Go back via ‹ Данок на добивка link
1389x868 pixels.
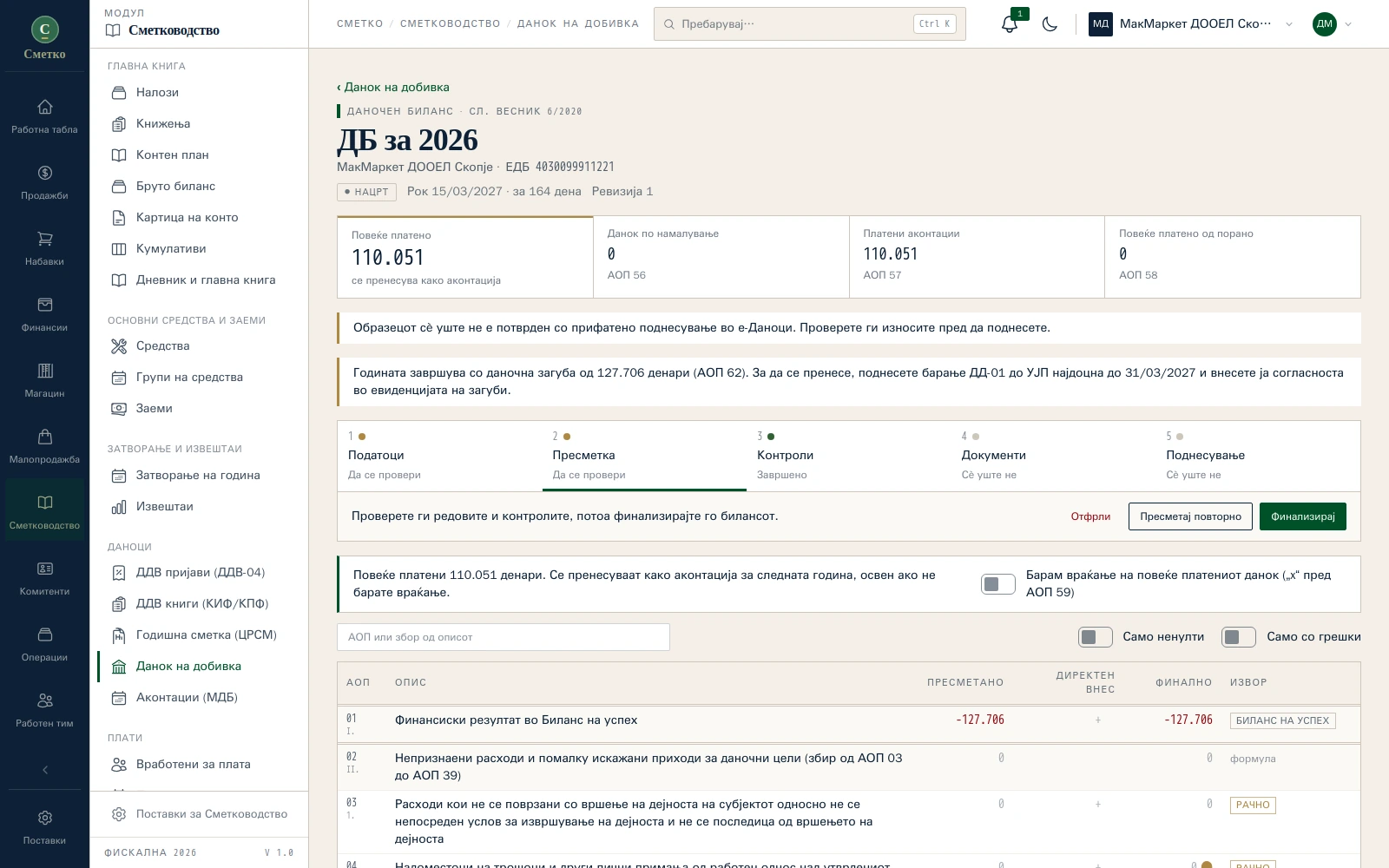coord(393,87)
